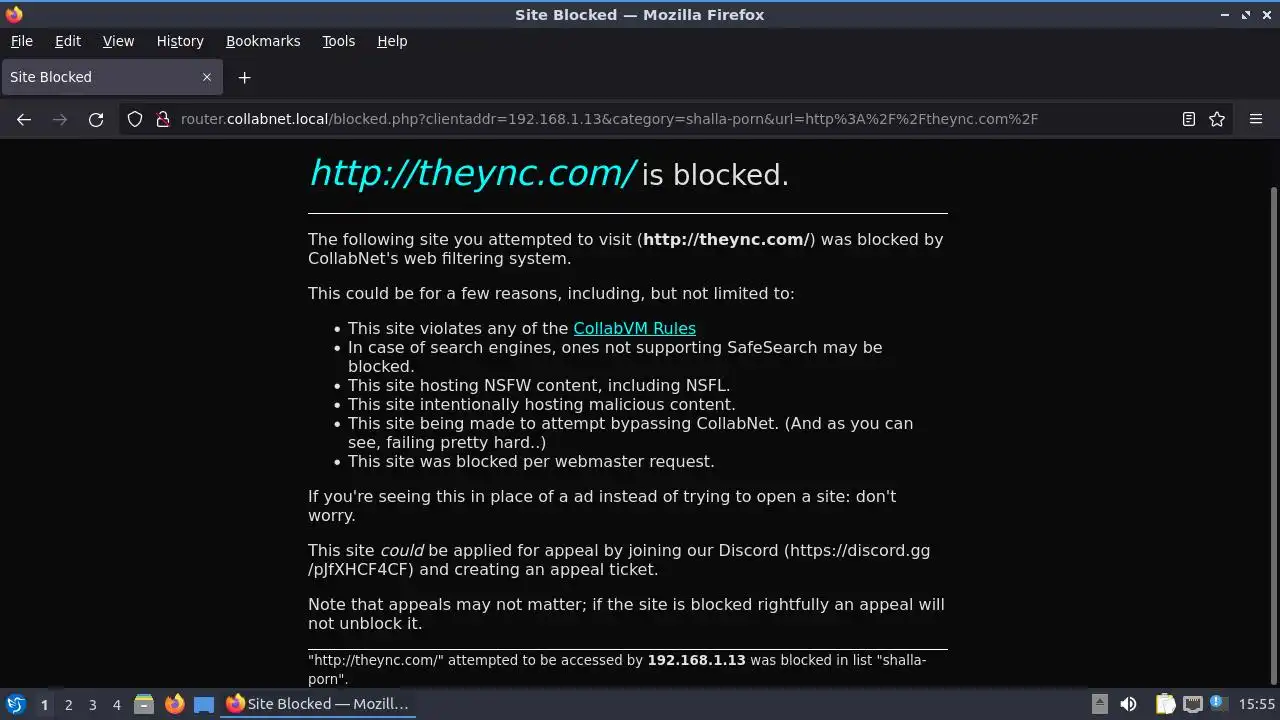The width and height of the screenshot is (1280, 720).
Task: Open the File menu
Action: click(21, 41)
